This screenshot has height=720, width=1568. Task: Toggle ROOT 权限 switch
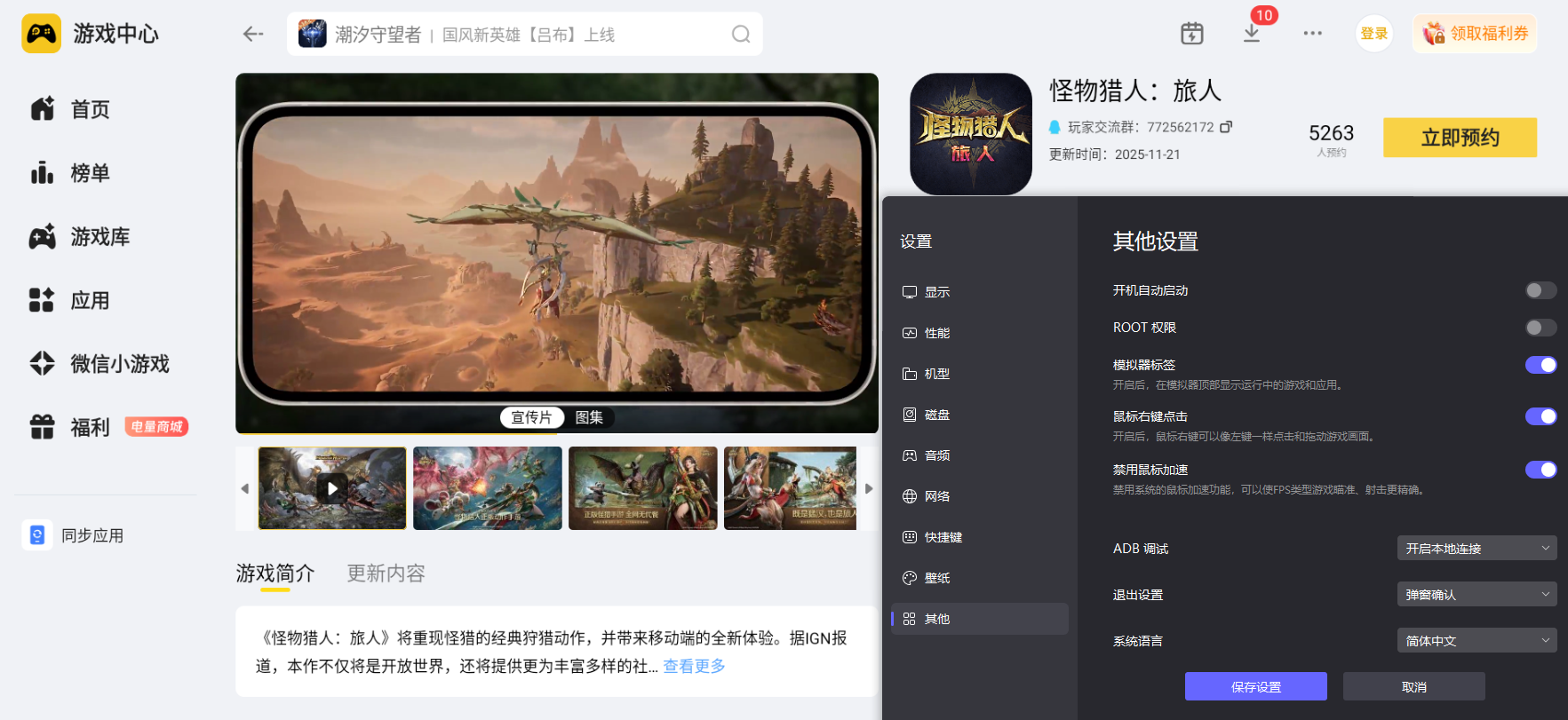click(x=1541, y=328)
